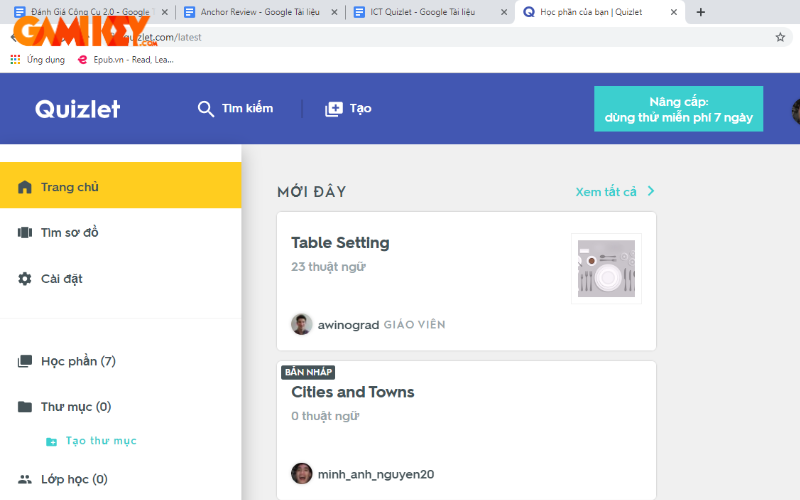The width and height of the screenshot is (800, 500).
Task: Open Cài đặt settings
Action: (x=61, y=279)
